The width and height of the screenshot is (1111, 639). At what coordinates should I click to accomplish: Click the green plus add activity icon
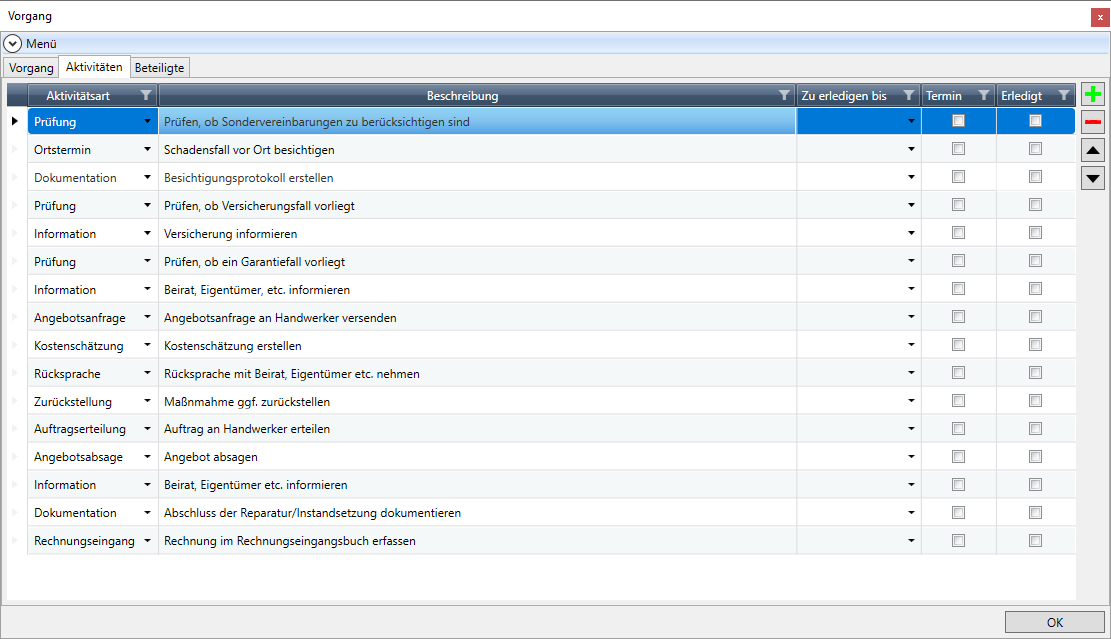pyautogui.click(x=1094, y=94)
